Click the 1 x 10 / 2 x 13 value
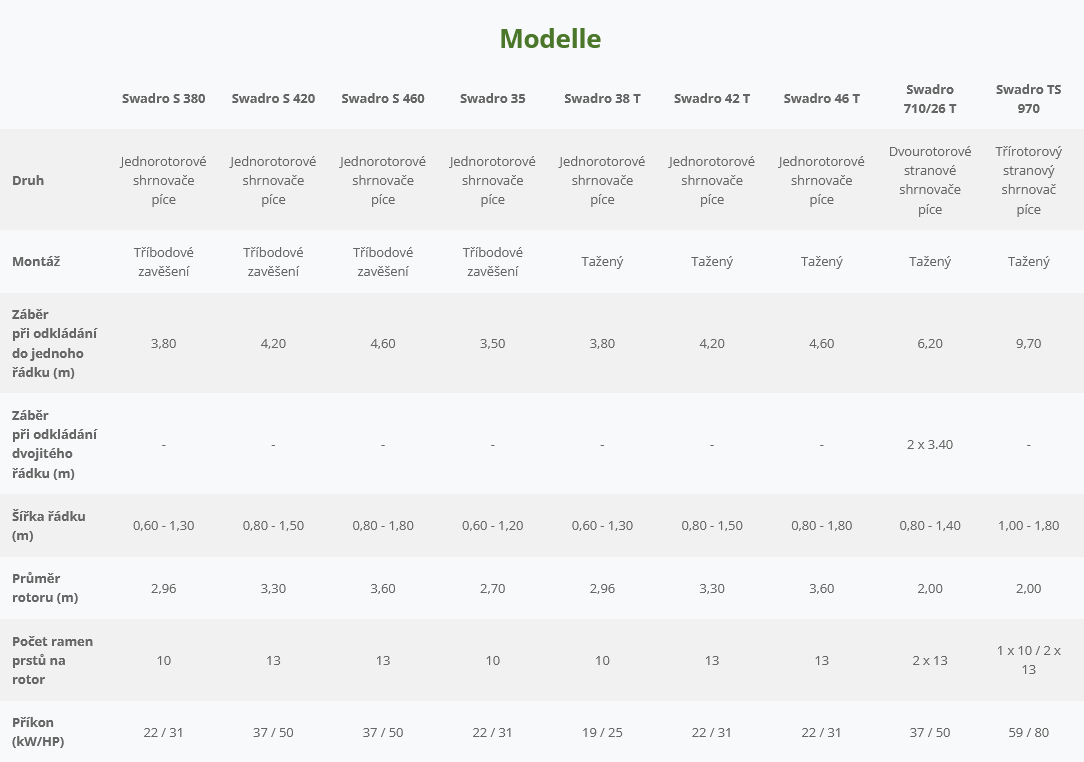 1029,660
